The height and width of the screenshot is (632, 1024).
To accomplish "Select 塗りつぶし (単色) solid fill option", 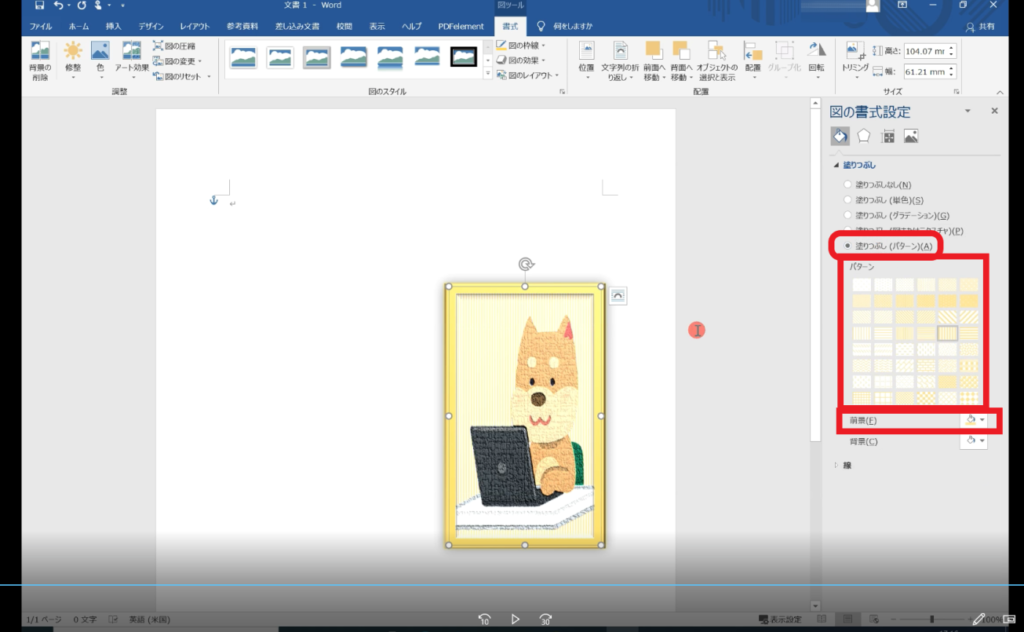I will (849, 200).
